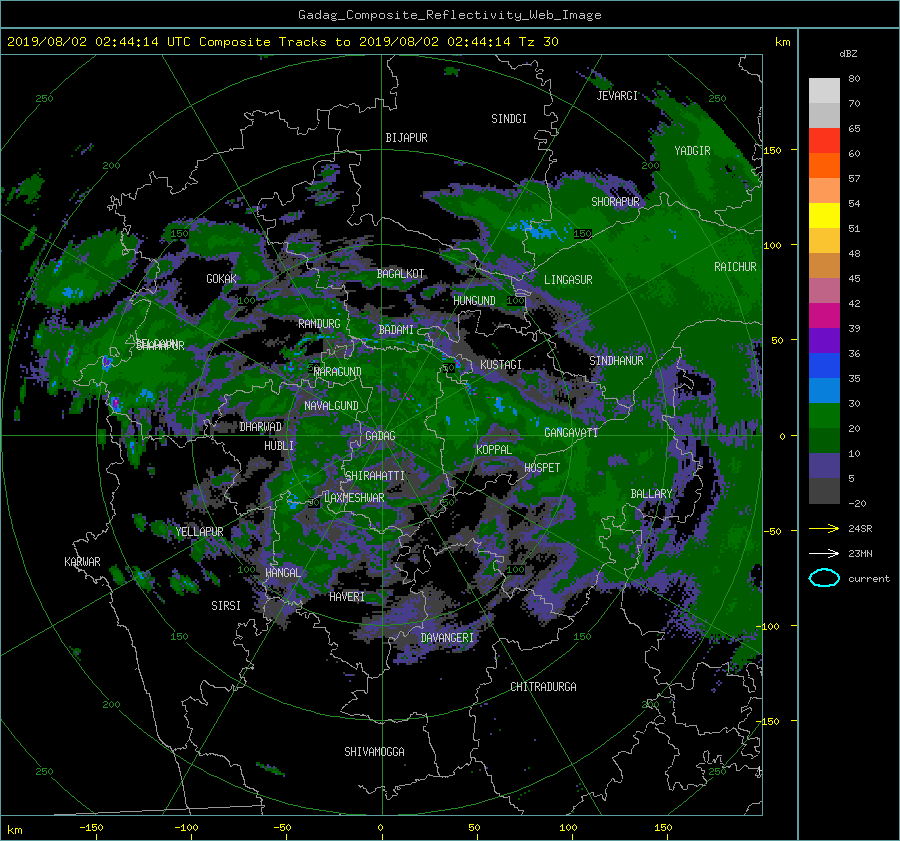Click the HUBLI city label
900x841 pixels.
click(279, 445)
